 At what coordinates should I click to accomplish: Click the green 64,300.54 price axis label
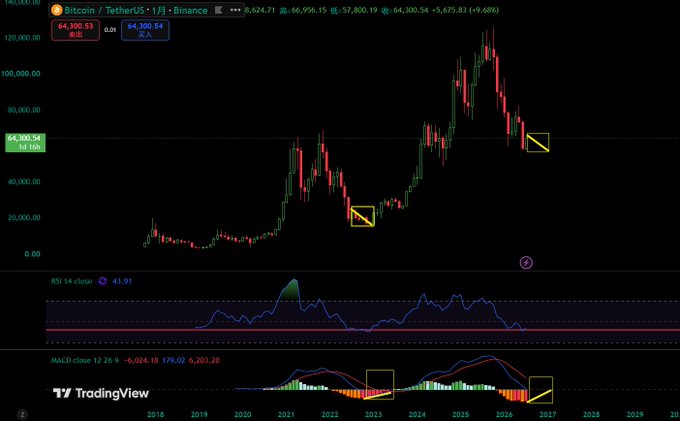[x=25, y=142]
